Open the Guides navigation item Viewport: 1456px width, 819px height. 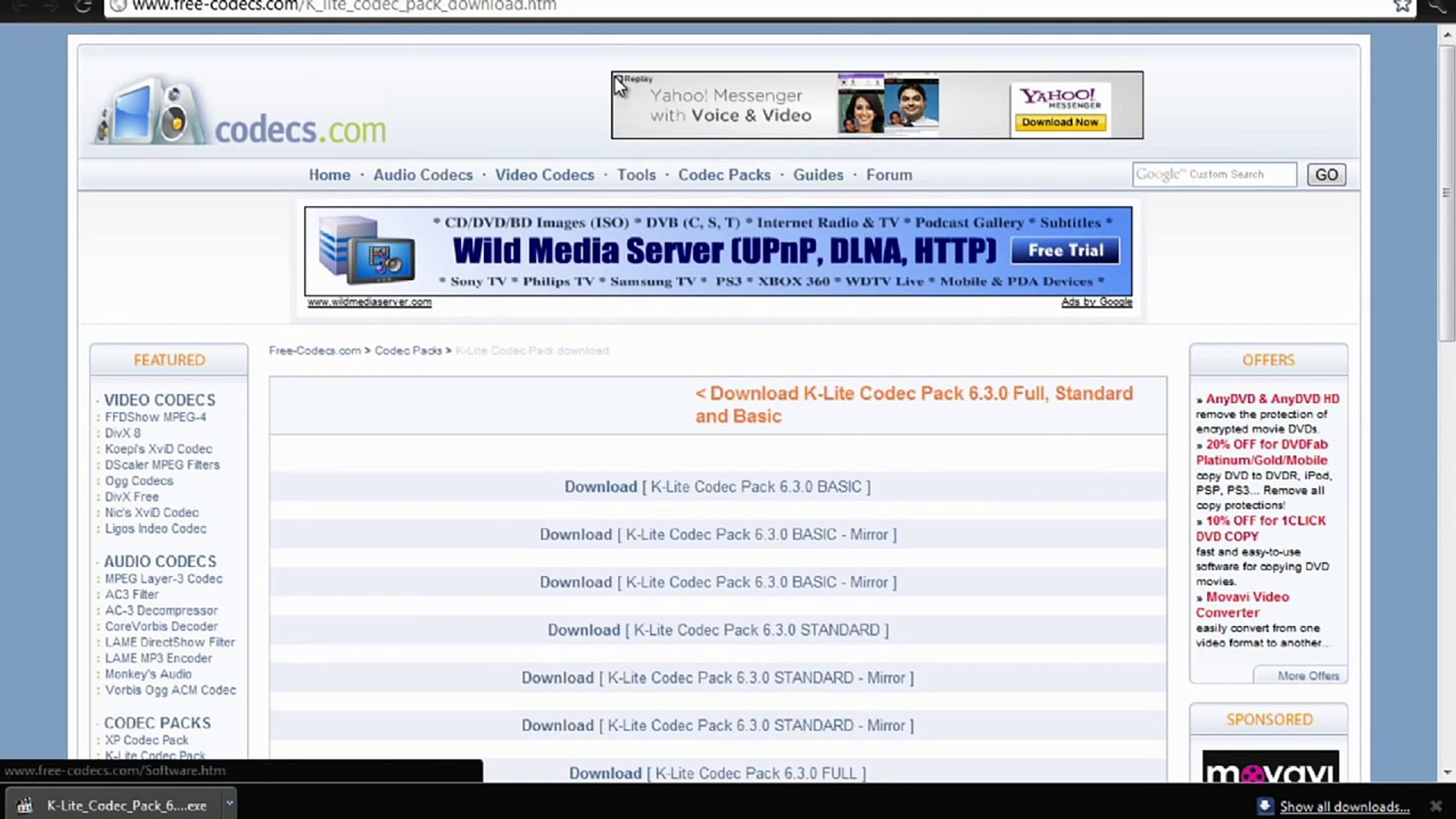coord(818,175)
